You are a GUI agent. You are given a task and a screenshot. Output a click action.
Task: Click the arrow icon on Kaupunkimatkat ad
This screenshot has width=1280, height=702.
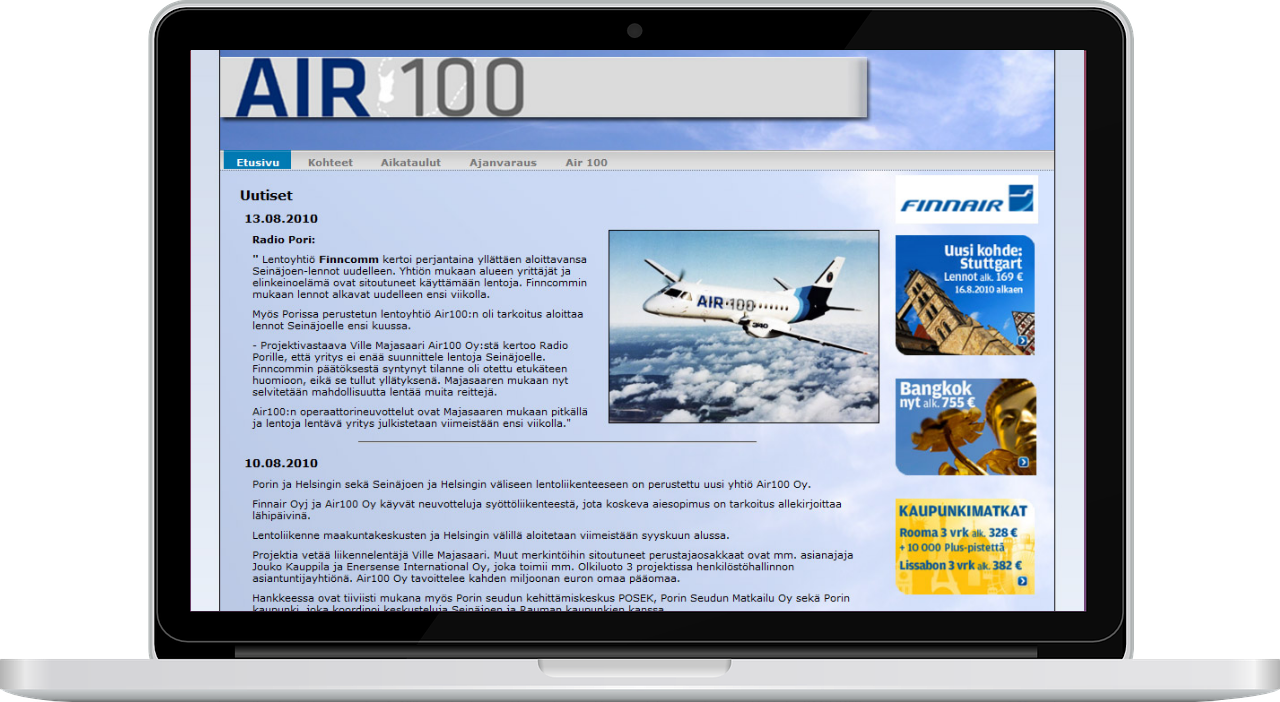(x=1022, y=581)
